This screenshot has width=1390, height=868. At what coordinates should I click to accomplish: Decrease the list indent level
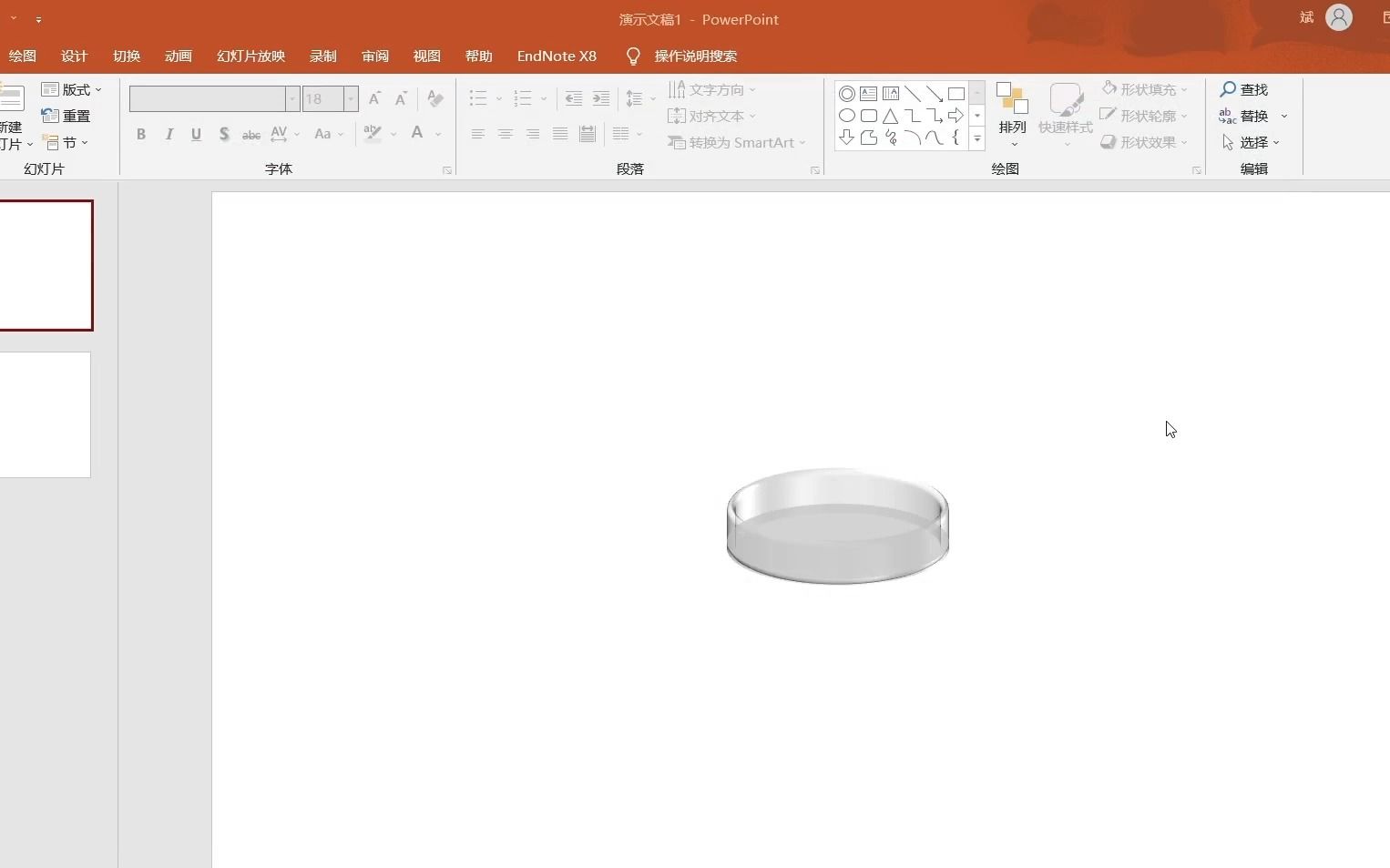(x=574, y=98)
